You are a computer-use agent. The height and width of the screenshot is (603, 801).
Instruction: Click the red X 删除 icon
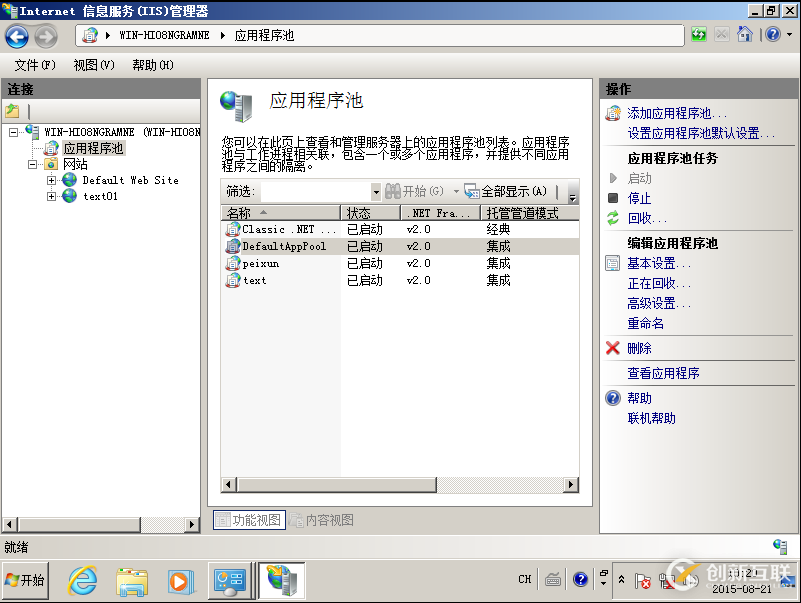[613, 348]
